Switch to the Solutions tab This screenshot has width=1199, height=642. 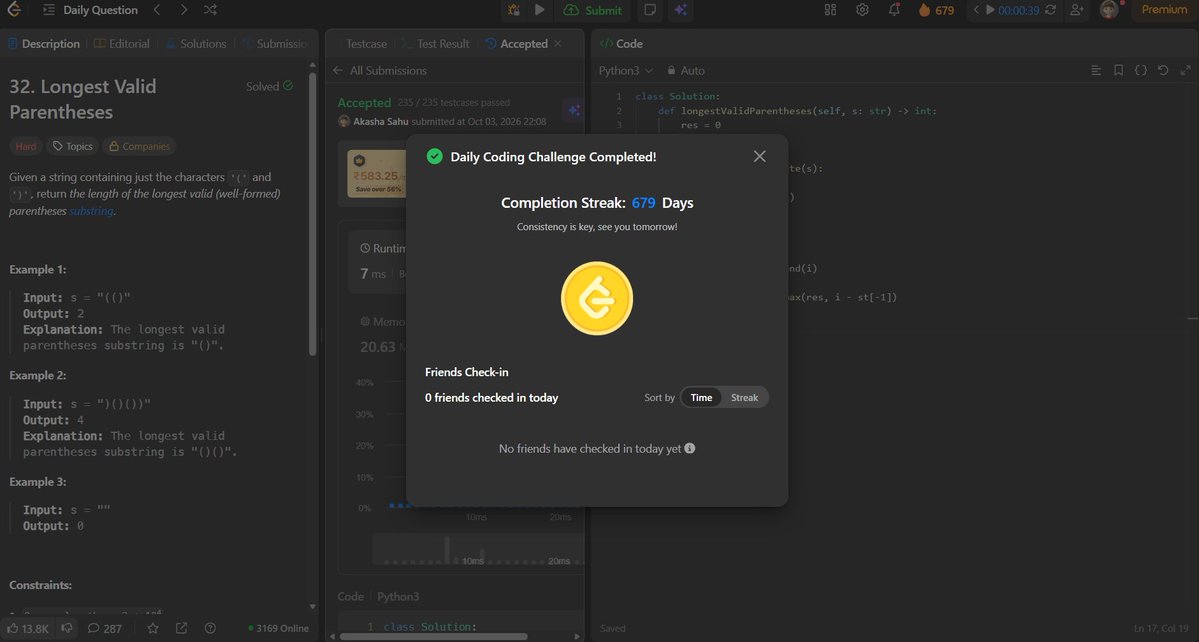click(x=196, y=44)
